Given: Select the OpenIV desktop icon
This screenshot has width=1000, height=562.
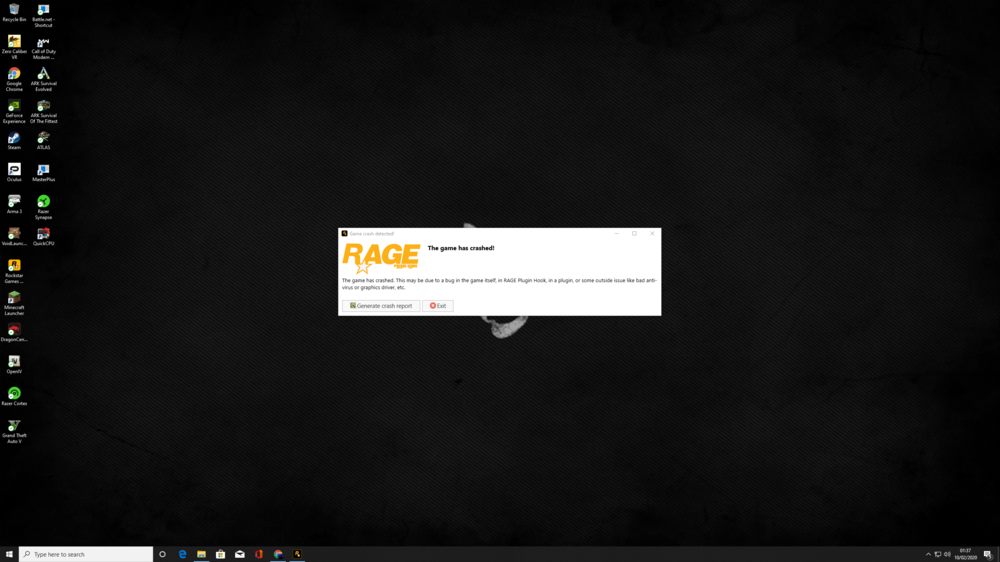Looking at the screenshot, I should (14, 364).
